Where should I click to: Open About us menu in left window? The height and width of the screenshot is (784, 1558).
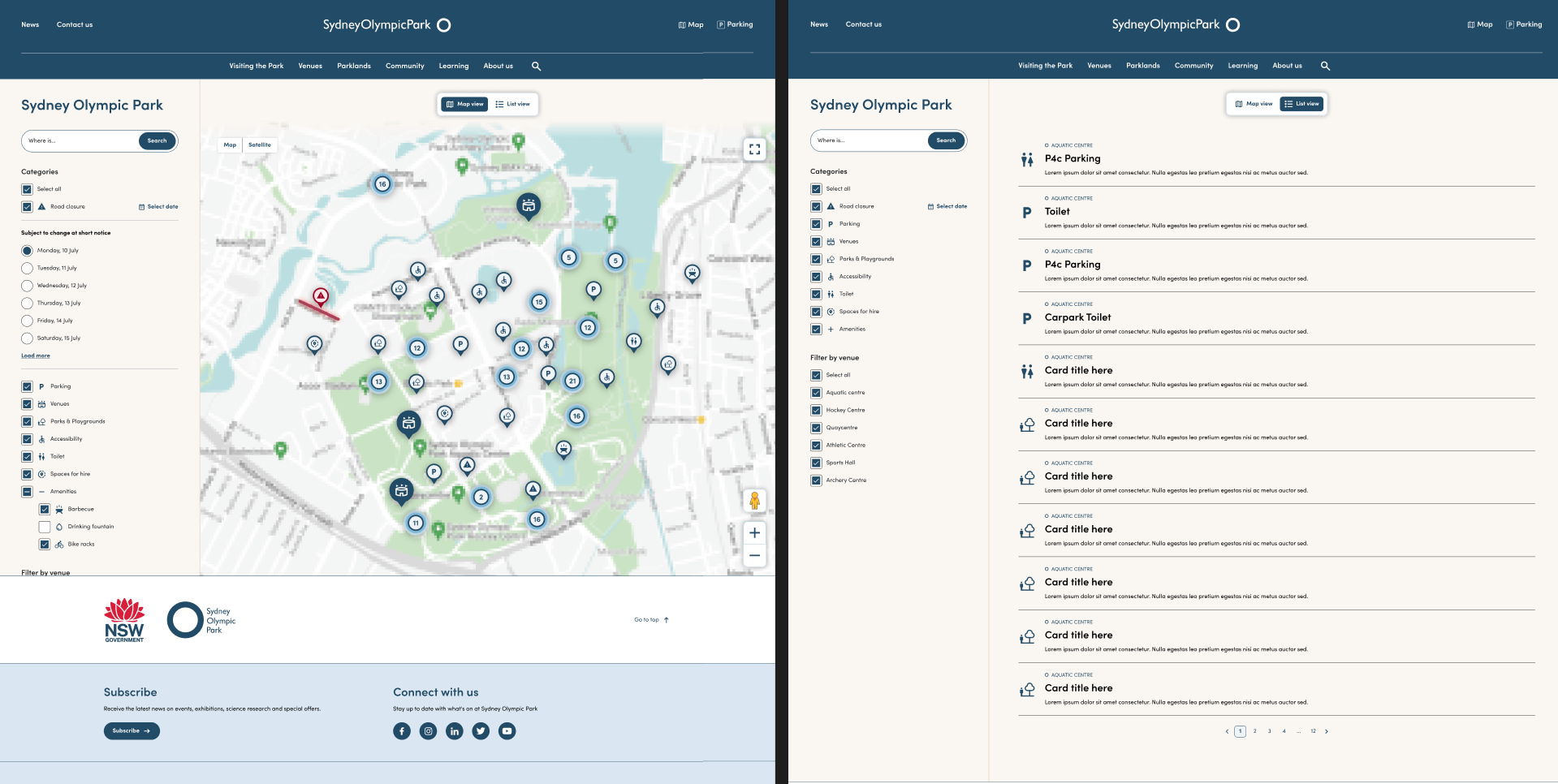pos(498,66)
